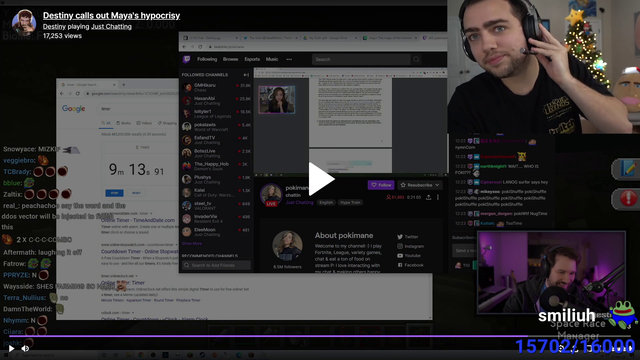The image size is (640, 360).
Task: Click the notebook and pencil overlay button
Action: coord(627,169)
